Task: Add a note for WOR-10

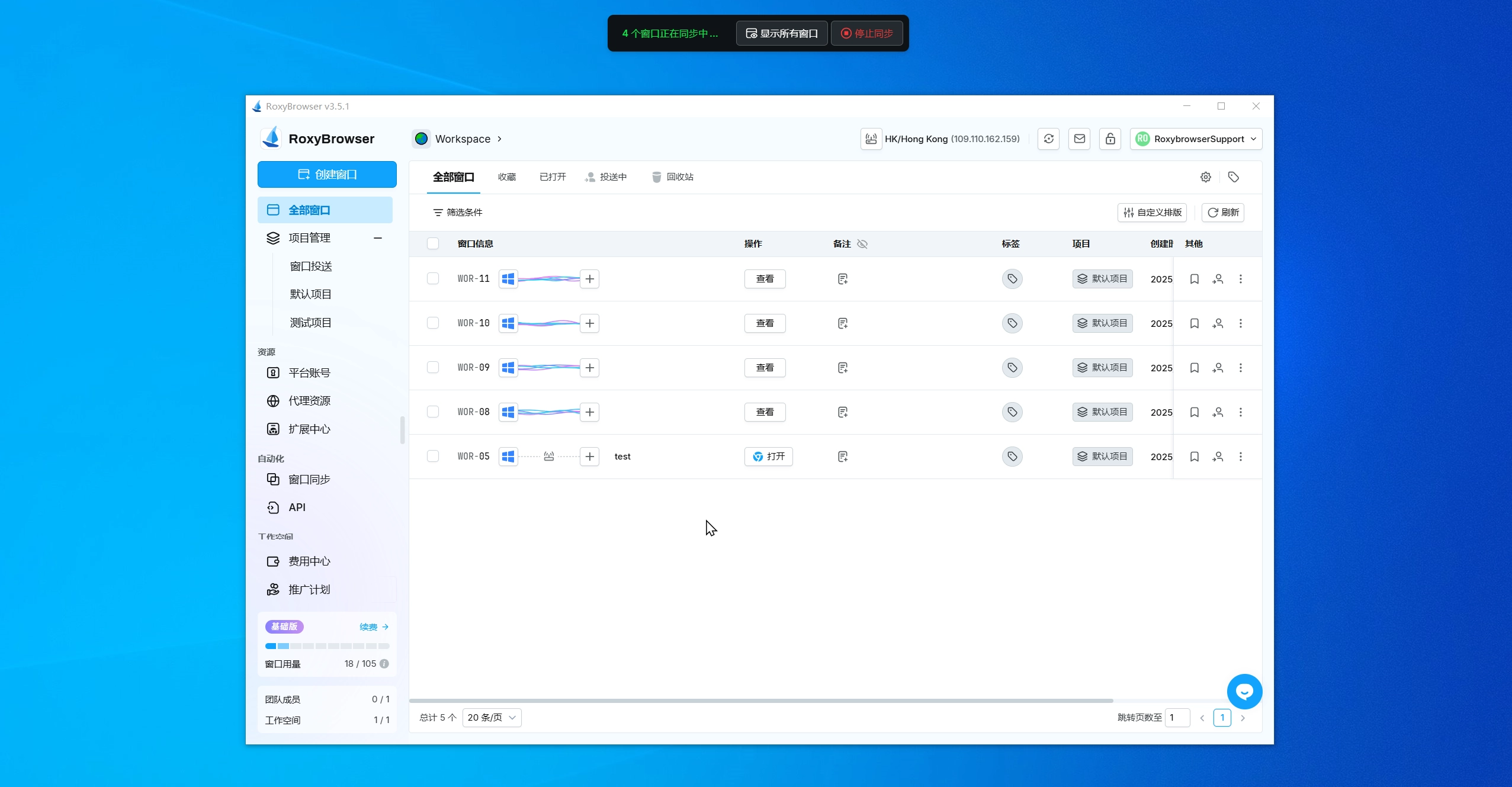Action: pos(842,323)
